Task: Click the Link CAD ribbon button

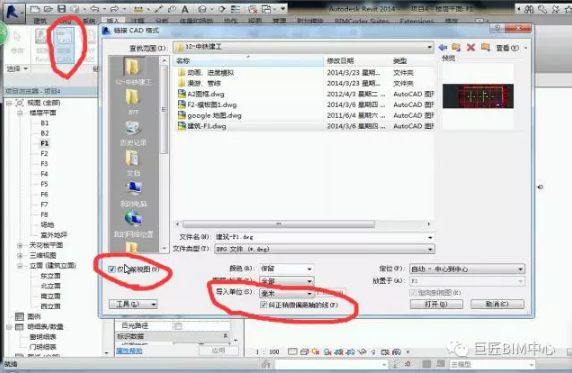Action: (x=64, y=46)
